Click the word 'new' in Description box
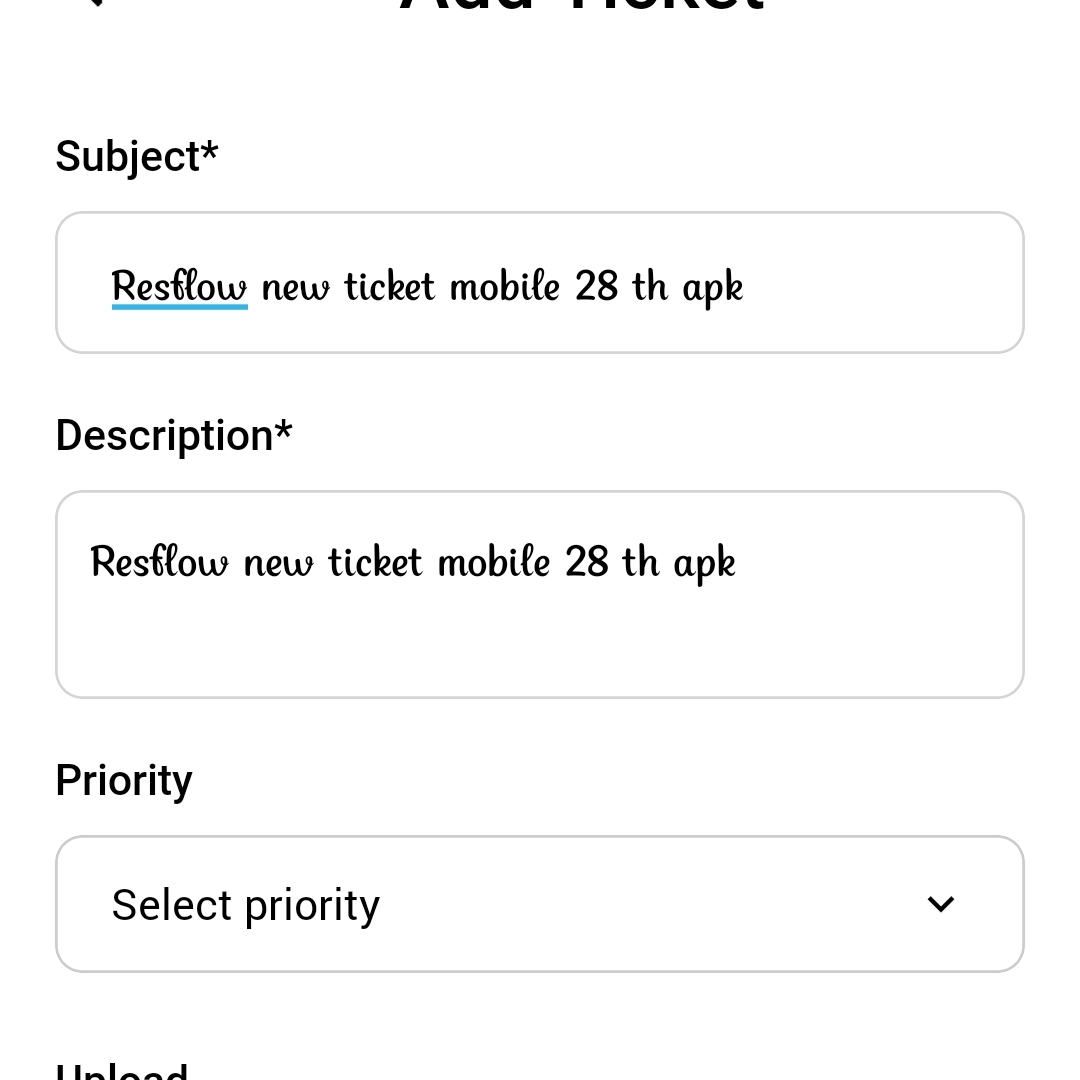Screen dimensions: 1080x1080 tap(278, 562)
